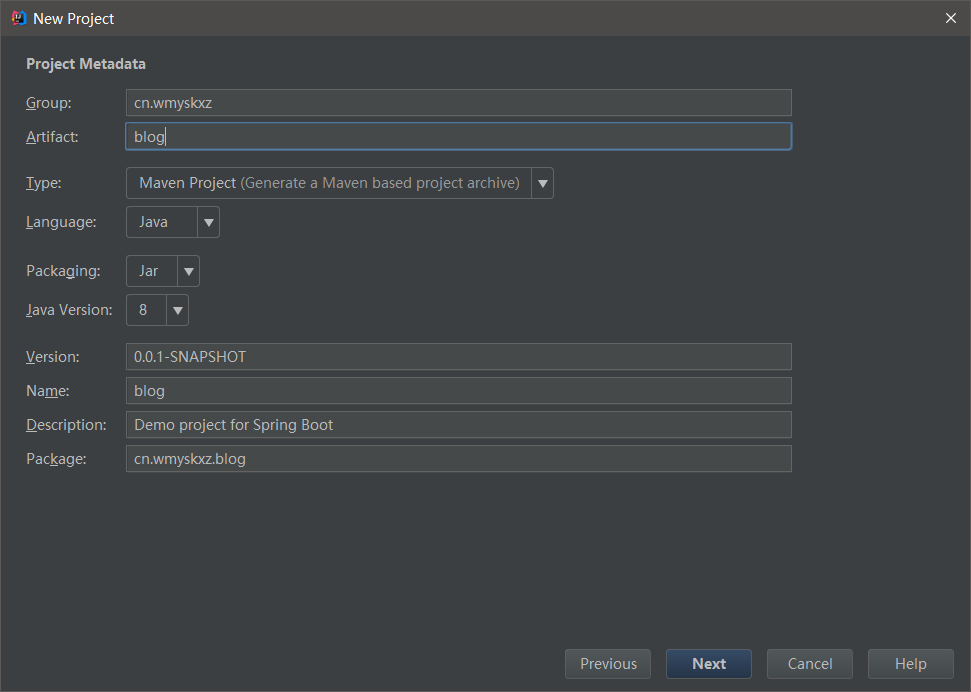The height and width of the screenshot is (692, 971).
Task: Focus the Artifact text field
Action: (458, 136)
